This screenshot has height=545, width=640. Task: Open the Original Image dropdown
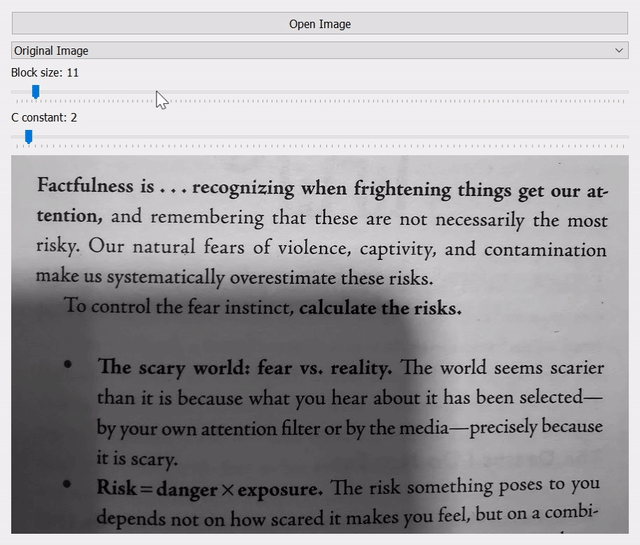320,50
